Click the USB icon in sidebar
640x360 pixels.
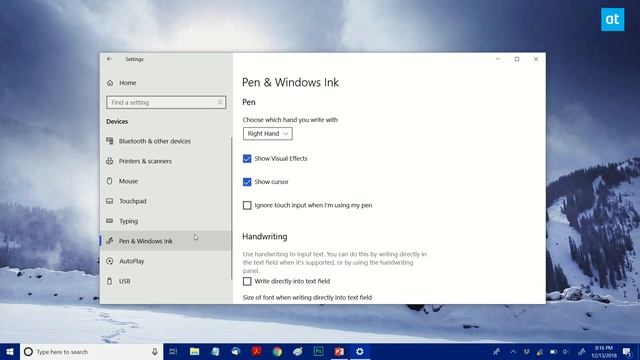click(109, 281)
